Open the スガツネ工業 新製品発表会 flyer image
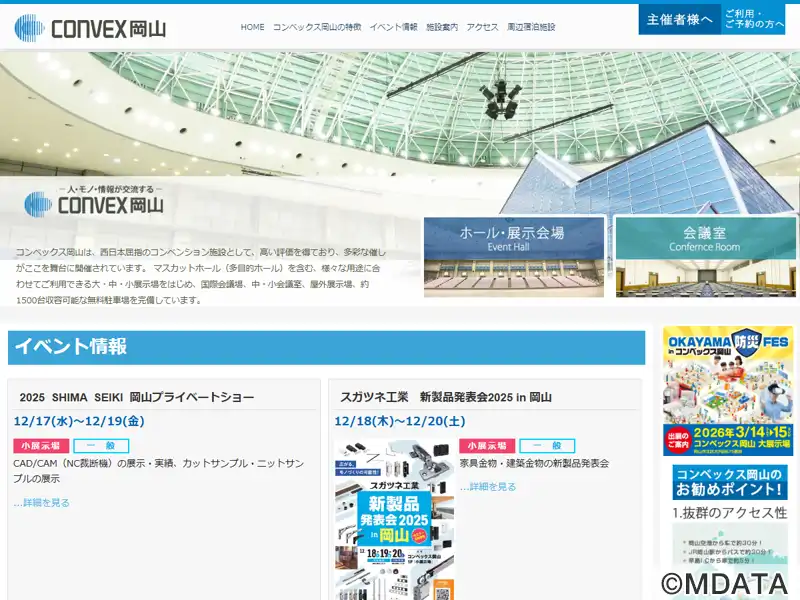The width and height of the screenshot is (800, 600). click(x=394, y=519)
